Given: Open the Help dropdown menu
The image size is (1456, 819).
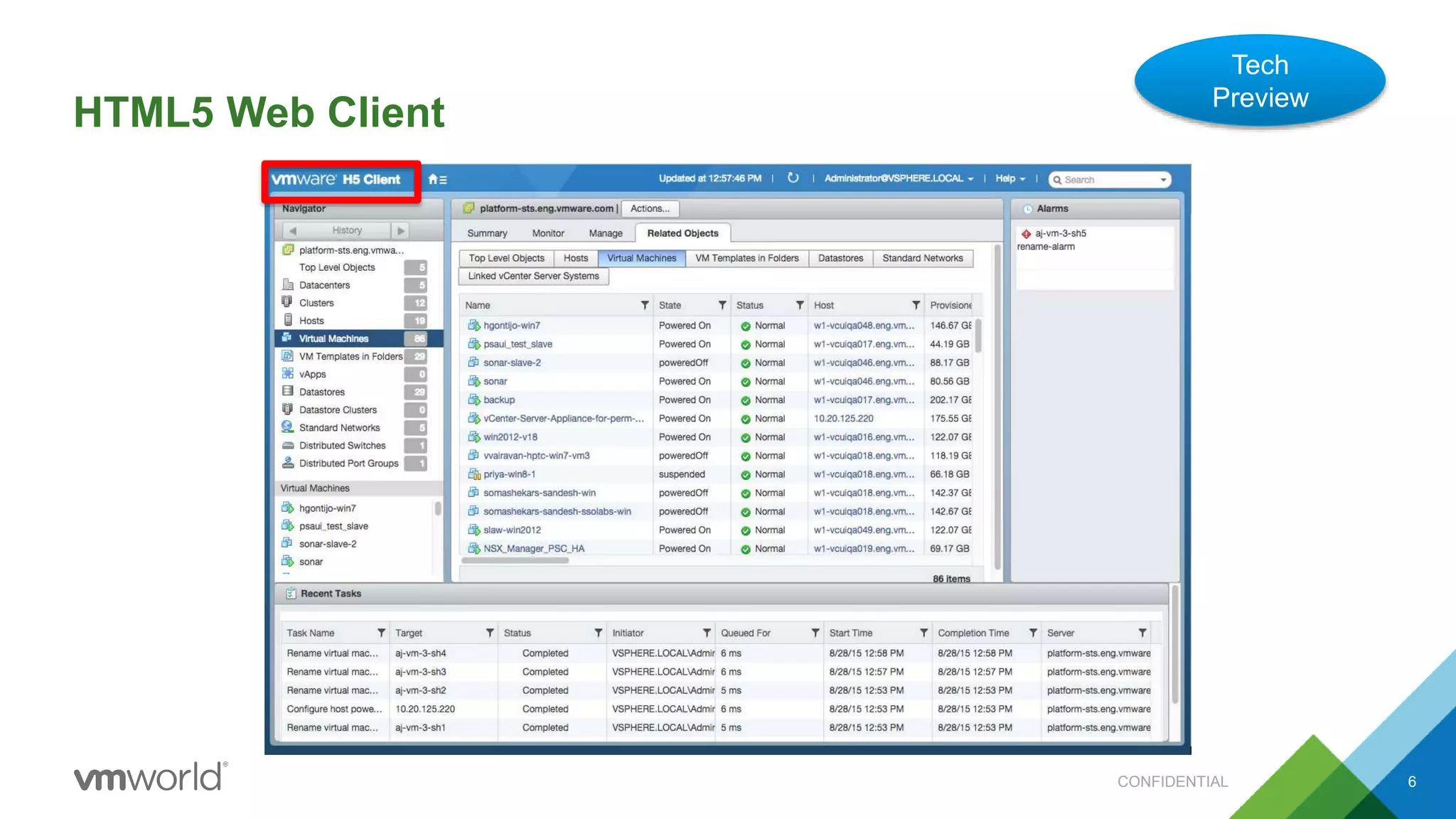Looking at the screenshot, I should (x=1010, y=178).
